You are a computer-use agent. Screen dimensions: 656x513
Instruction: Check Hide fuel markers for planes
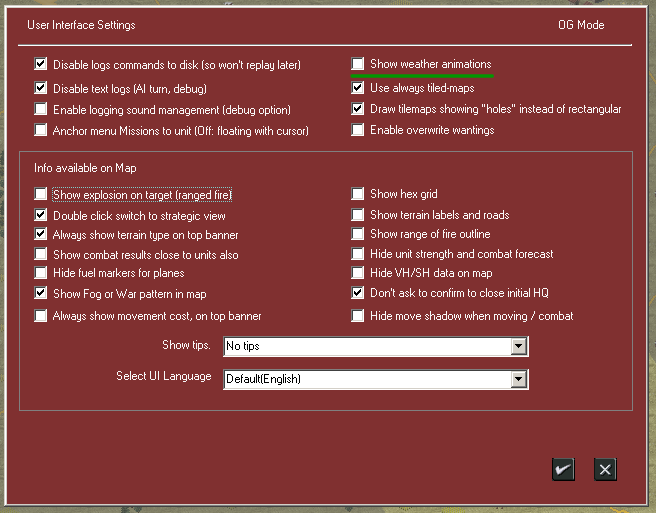click(x=41, y=273)
